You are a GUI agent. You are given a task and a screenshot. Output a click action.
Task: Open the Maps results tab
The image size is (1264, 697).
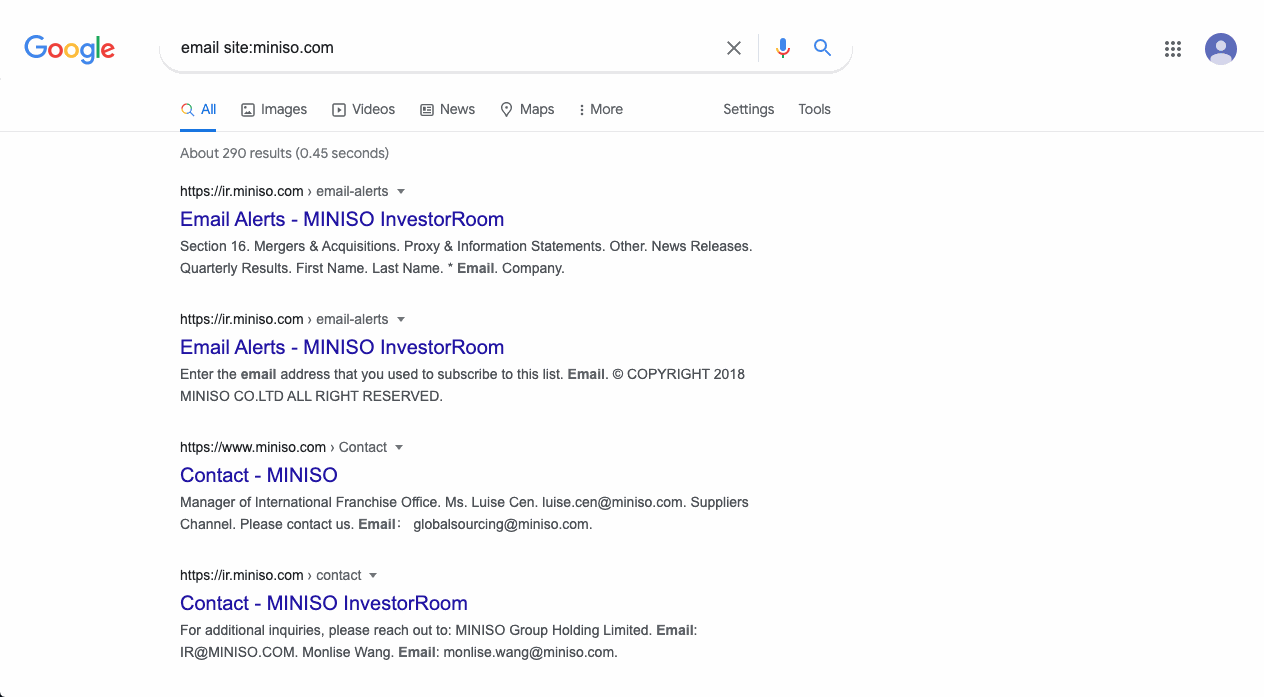(527, 110)
